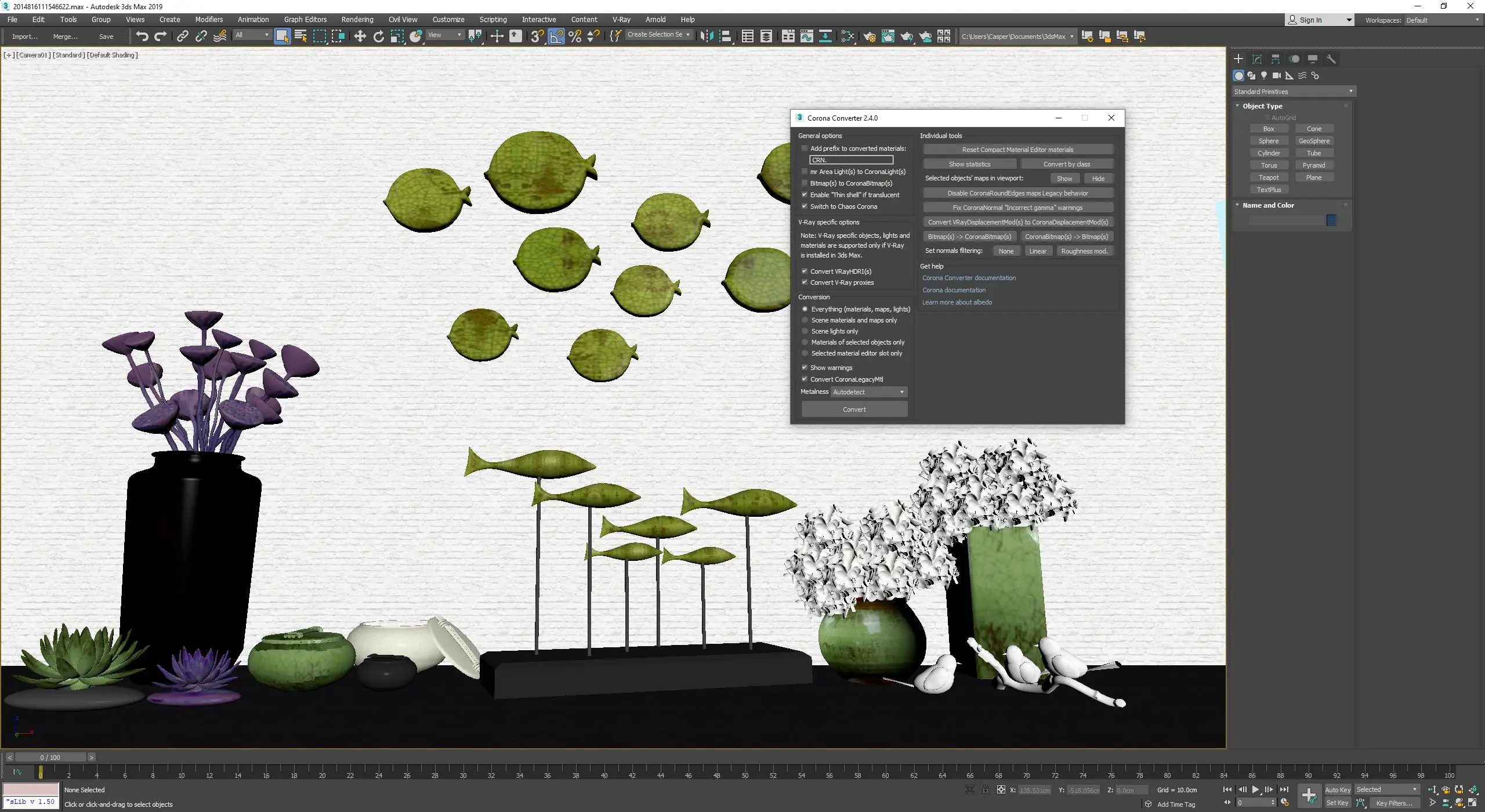This screenshot has width=1485, height=812.
Task: Select the Select and Move tool
Action: (x=360, y=37)
